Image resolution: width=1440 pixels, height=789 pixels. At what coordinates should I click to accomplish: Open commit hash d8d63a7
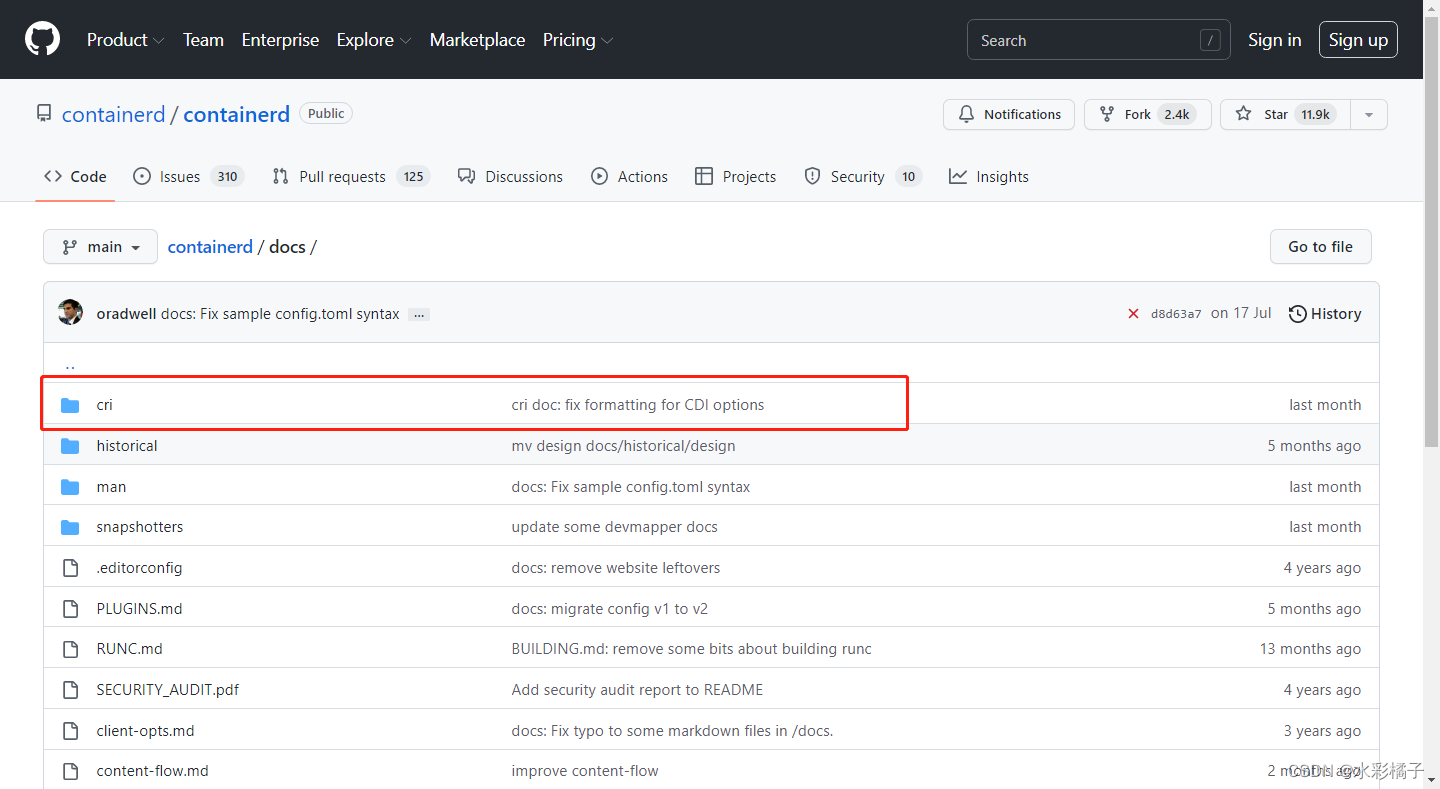[1176, 314]
